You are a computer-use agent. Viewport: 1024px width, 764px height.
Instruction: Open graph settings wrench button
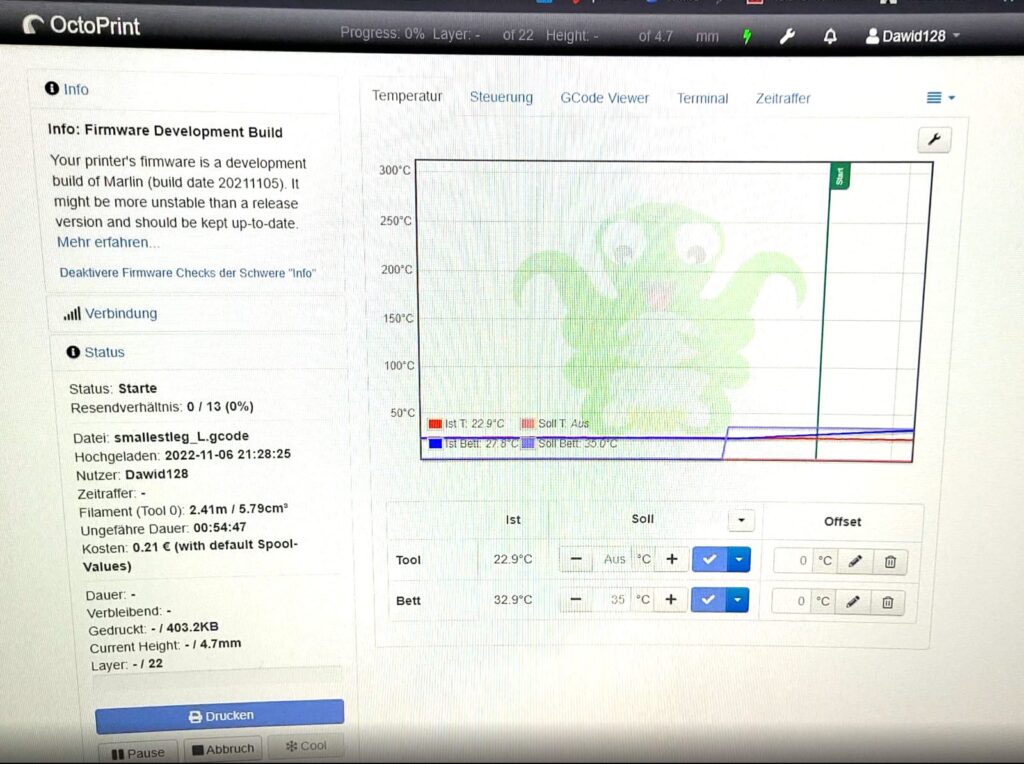click(934, 139)
